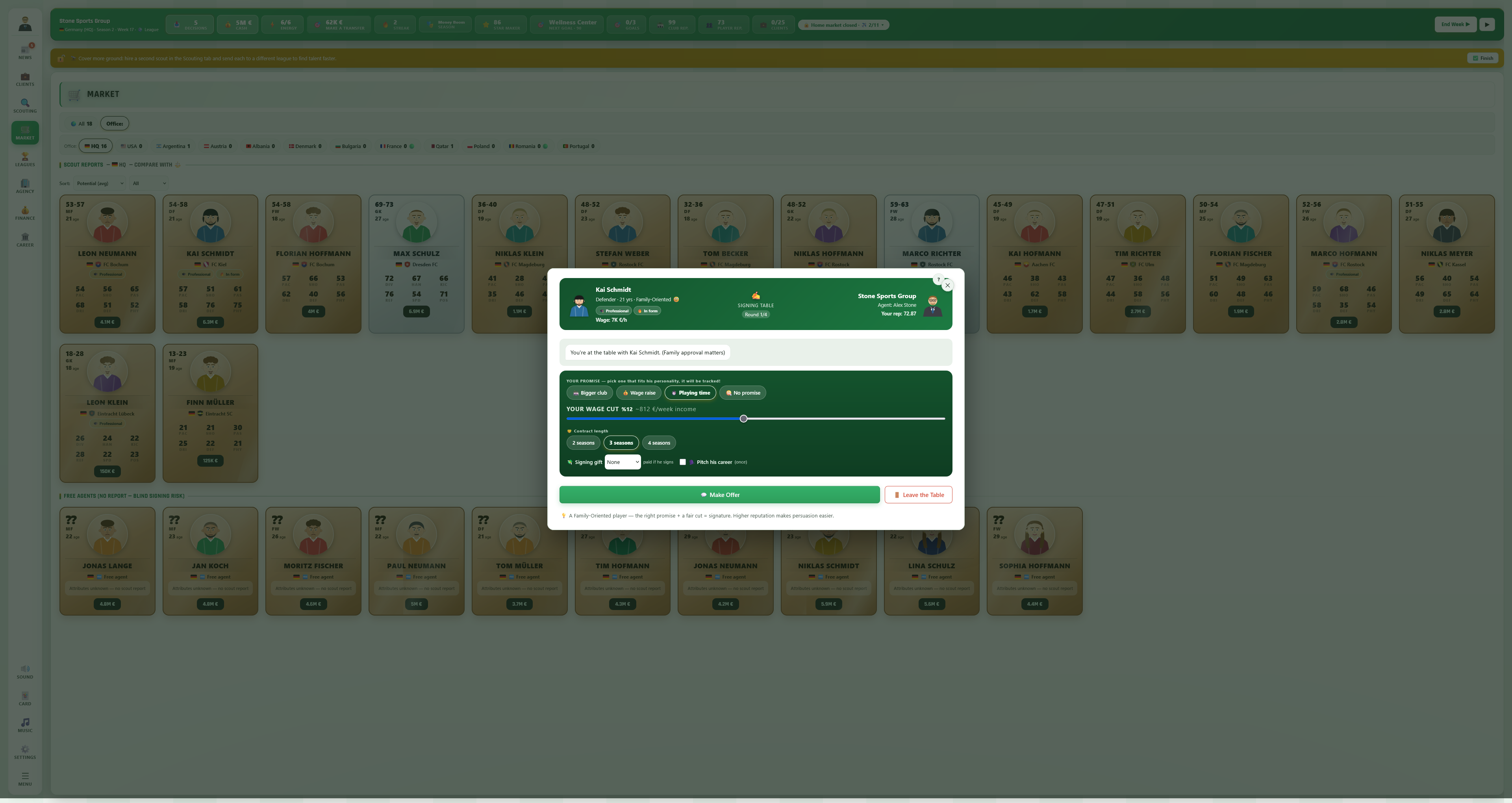This screenshot has width=1512, height=803.
Task: Open the News sidebar icon
Action: point(25,52)
